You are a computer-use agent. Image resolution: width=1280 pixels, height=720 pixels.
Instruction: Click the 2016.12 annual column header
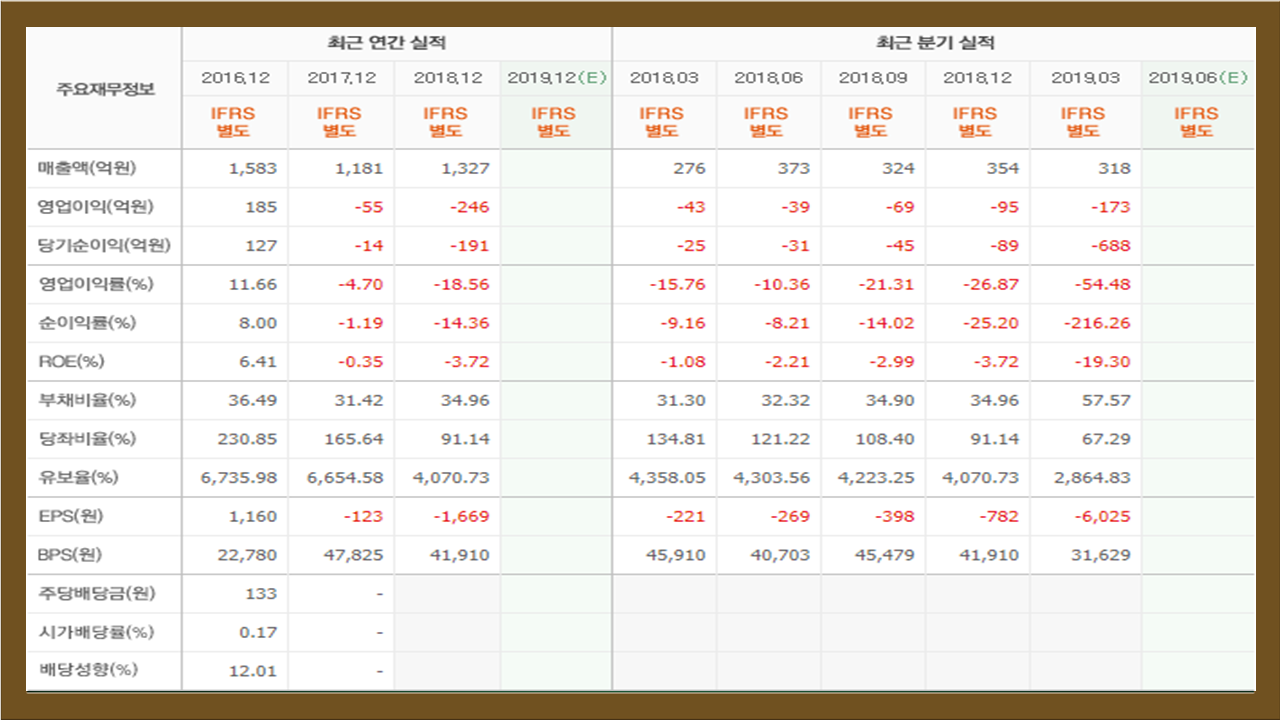tap(235, 78)
